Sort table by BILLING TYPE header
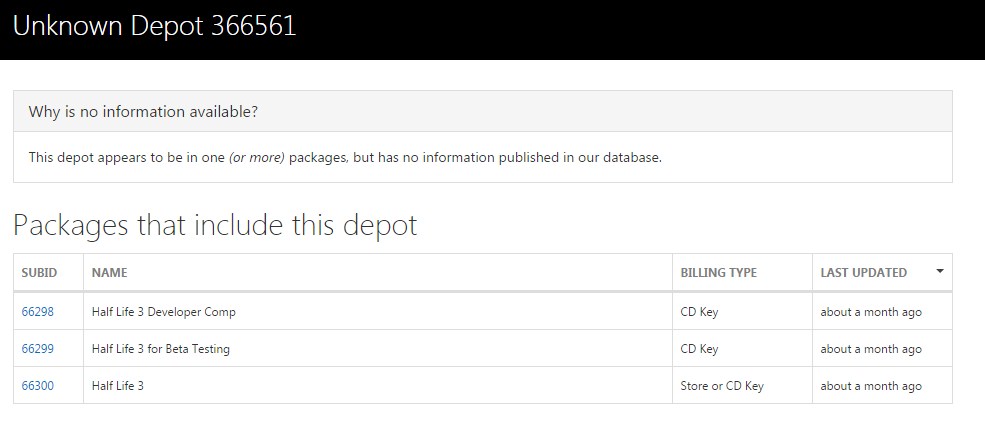985x427 pixels. click(x=719, y=273)
